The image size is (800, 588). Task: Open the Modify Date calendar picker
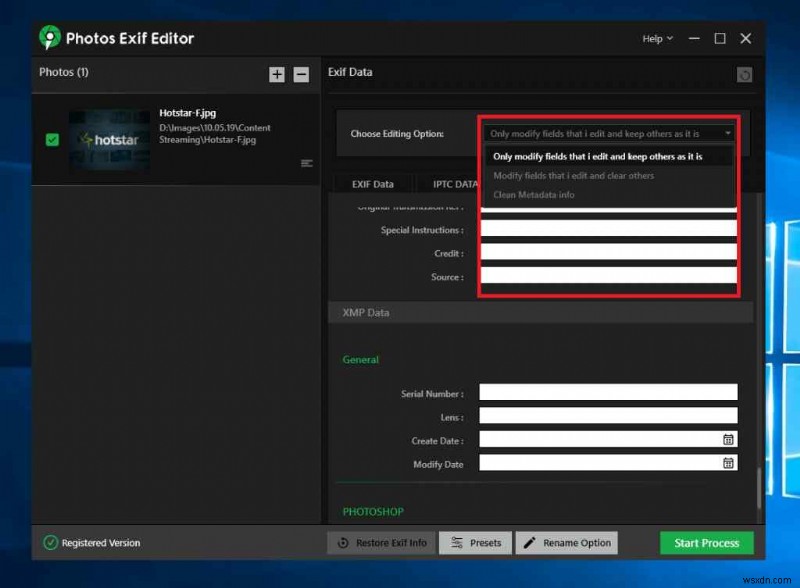coord(729,462)
